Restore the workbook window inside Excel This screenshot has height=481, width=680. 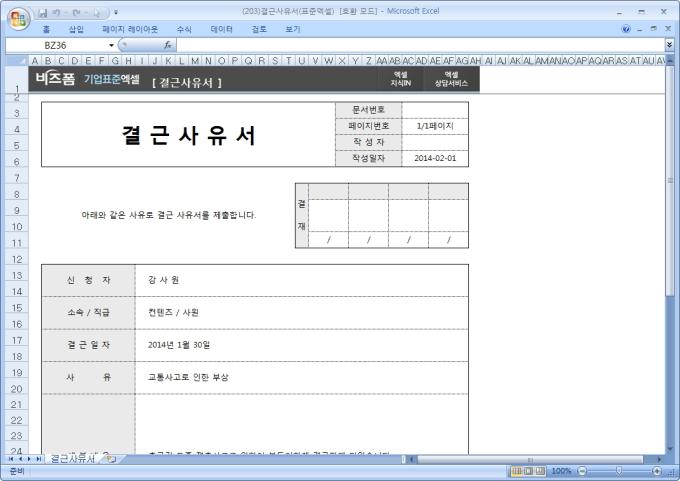(654, 29)
